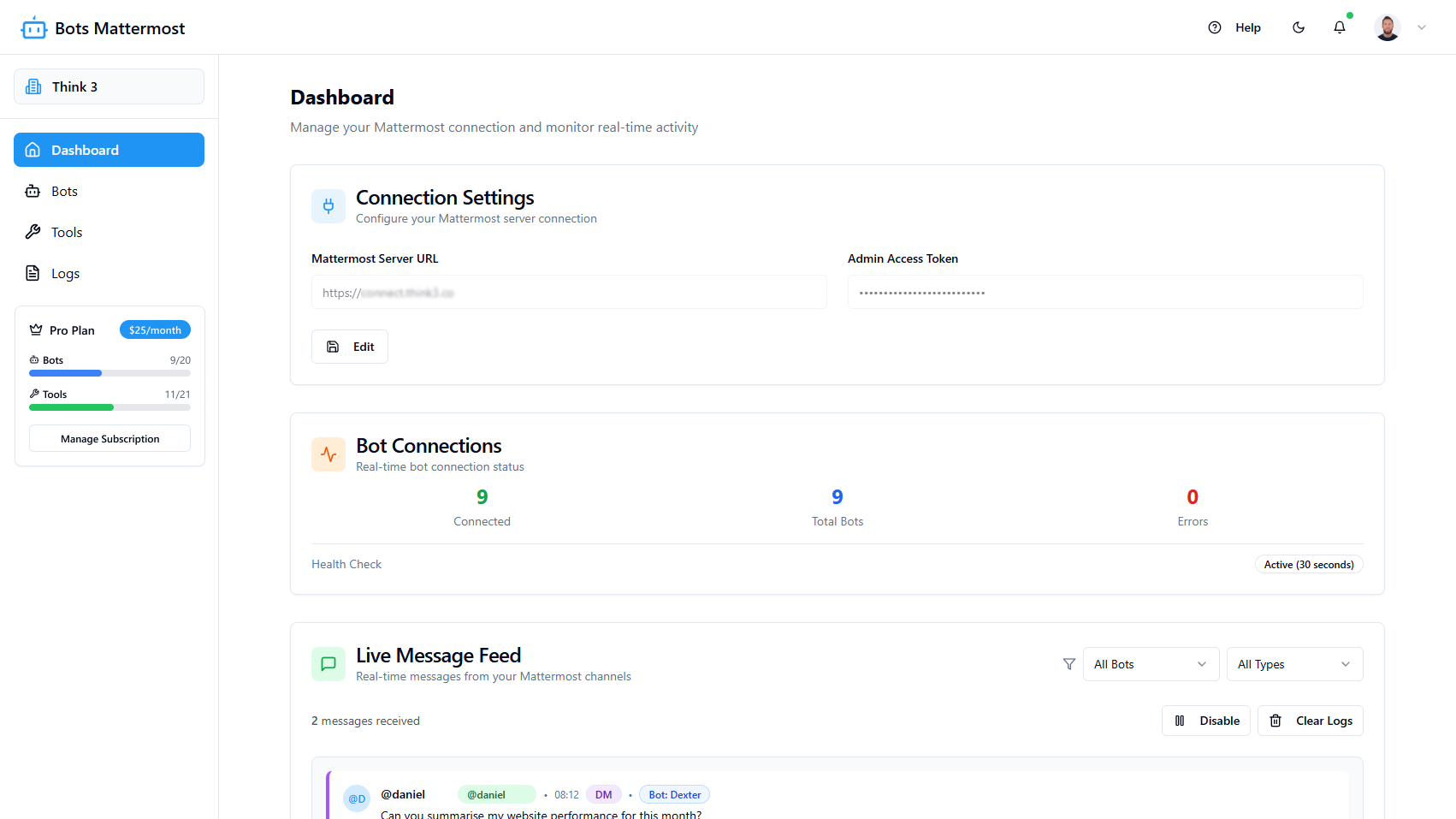Open Help via question mark icon

click(x=1215, y=27)
